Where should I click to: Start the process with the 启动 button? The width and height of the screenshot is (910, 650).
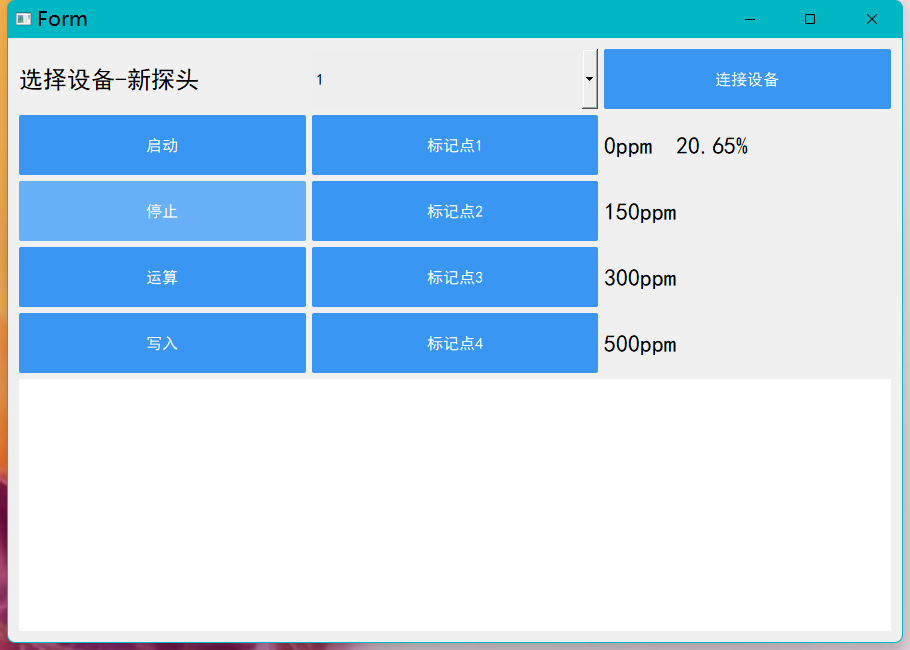162,145
